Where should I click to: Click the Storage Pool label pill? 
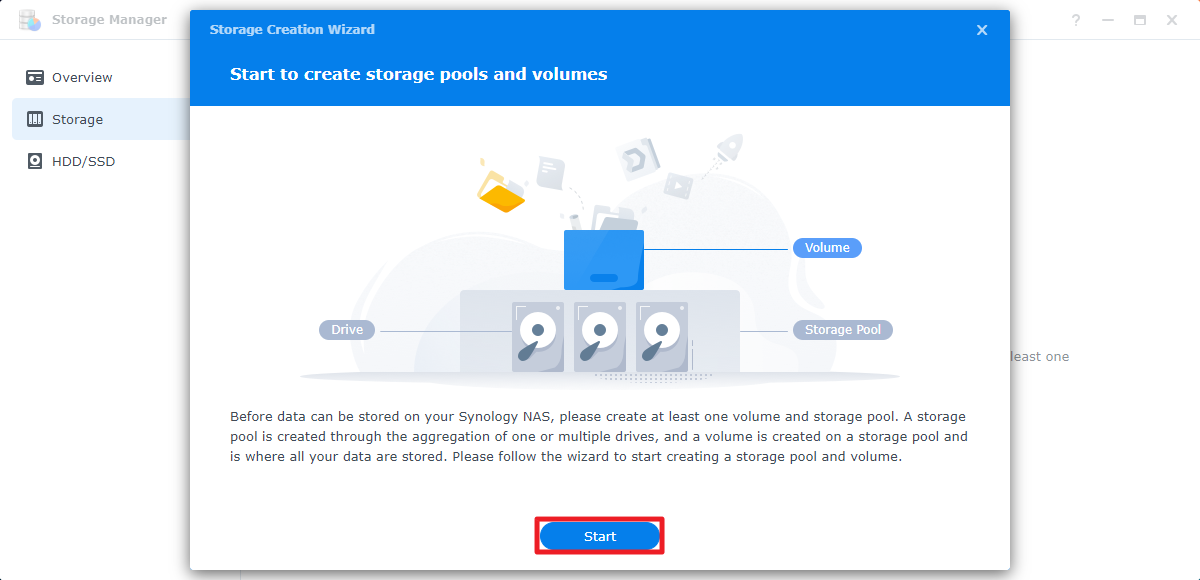[842, 330]
